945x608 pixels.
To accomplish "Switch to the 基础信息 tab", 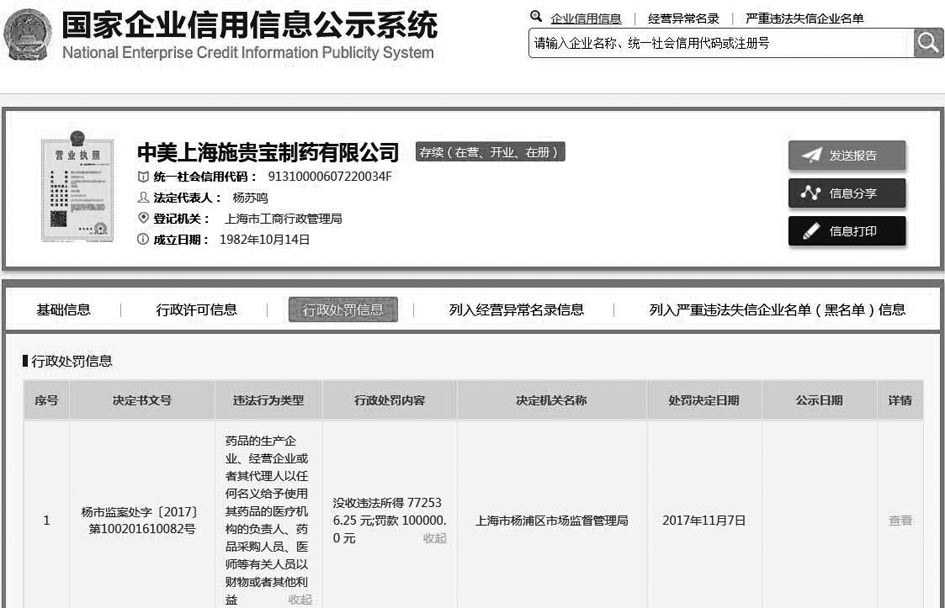I will coord(63,310).
